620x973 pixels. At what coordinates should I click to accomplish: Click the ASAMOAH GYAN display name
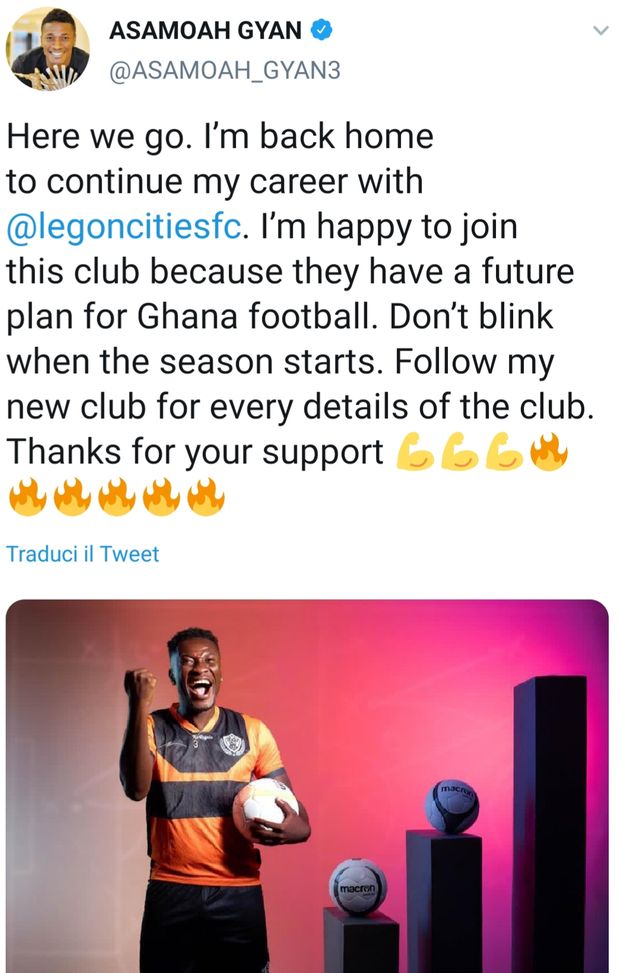point(205,31)
